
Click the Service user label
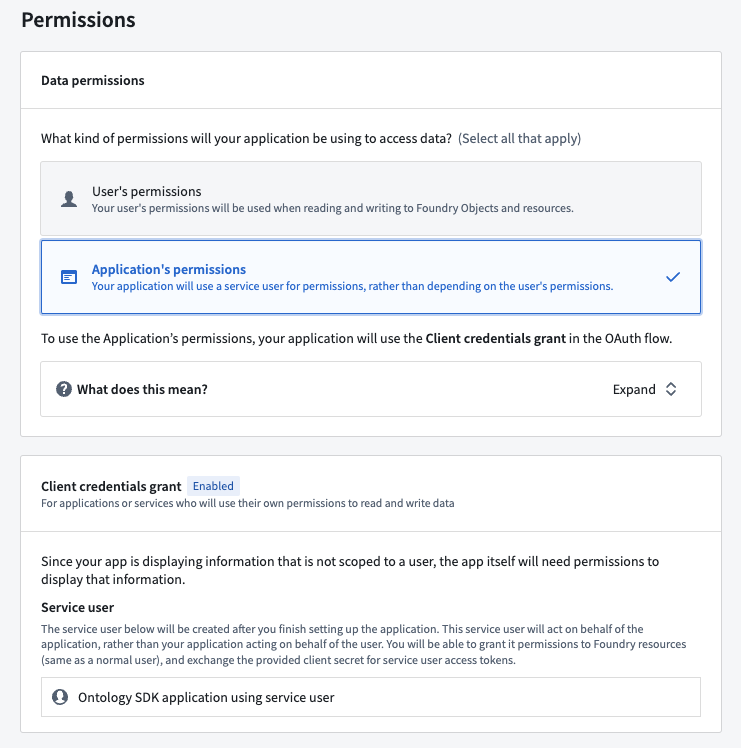coord(77,607)
